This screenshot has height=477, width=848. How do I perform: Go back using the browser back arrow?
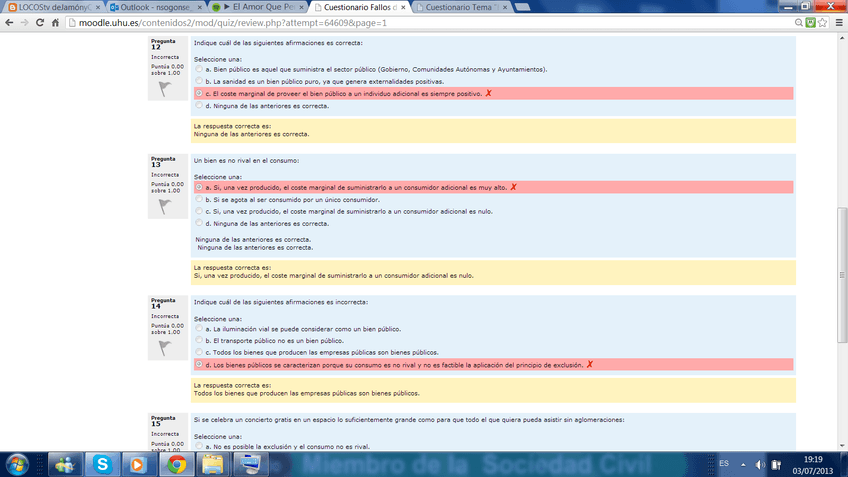pyautogui.click(x=9, y=22)
